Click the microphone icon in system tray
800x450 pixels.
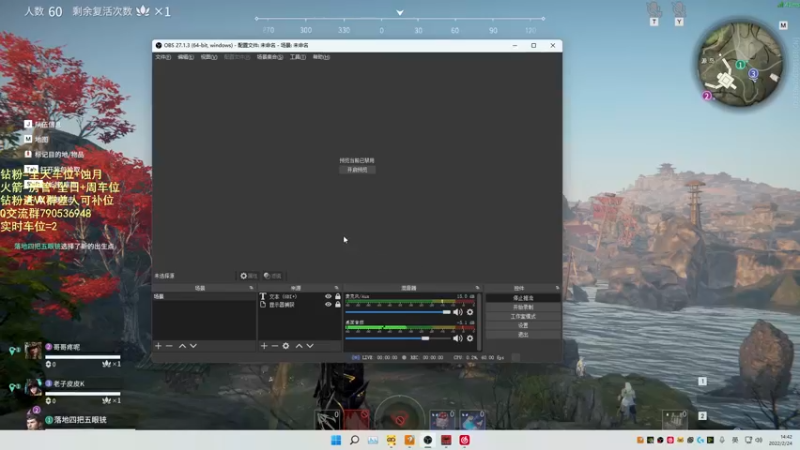722,440
